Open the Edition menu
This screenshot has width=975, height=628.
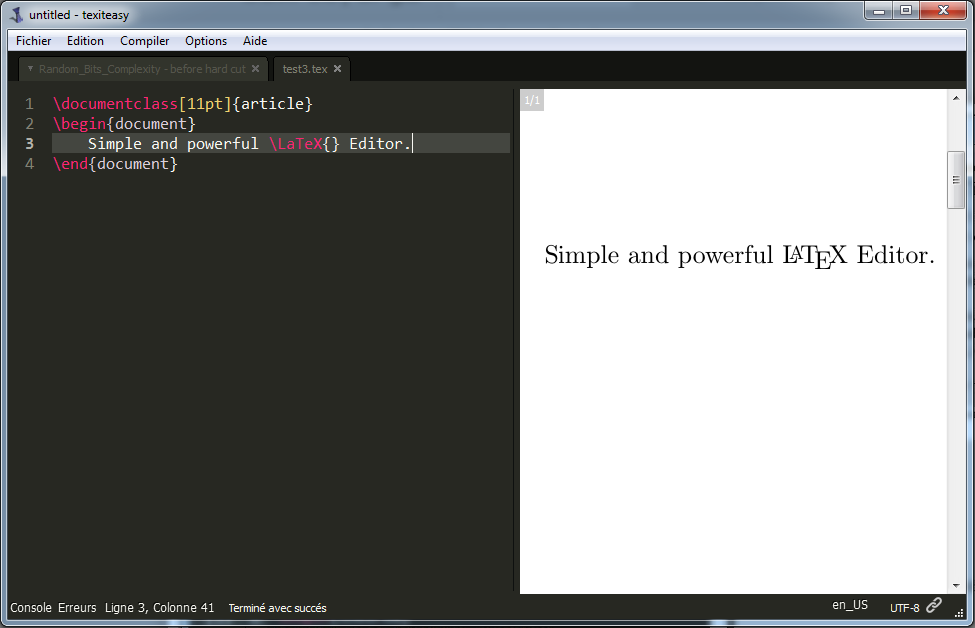click(85, 41)
